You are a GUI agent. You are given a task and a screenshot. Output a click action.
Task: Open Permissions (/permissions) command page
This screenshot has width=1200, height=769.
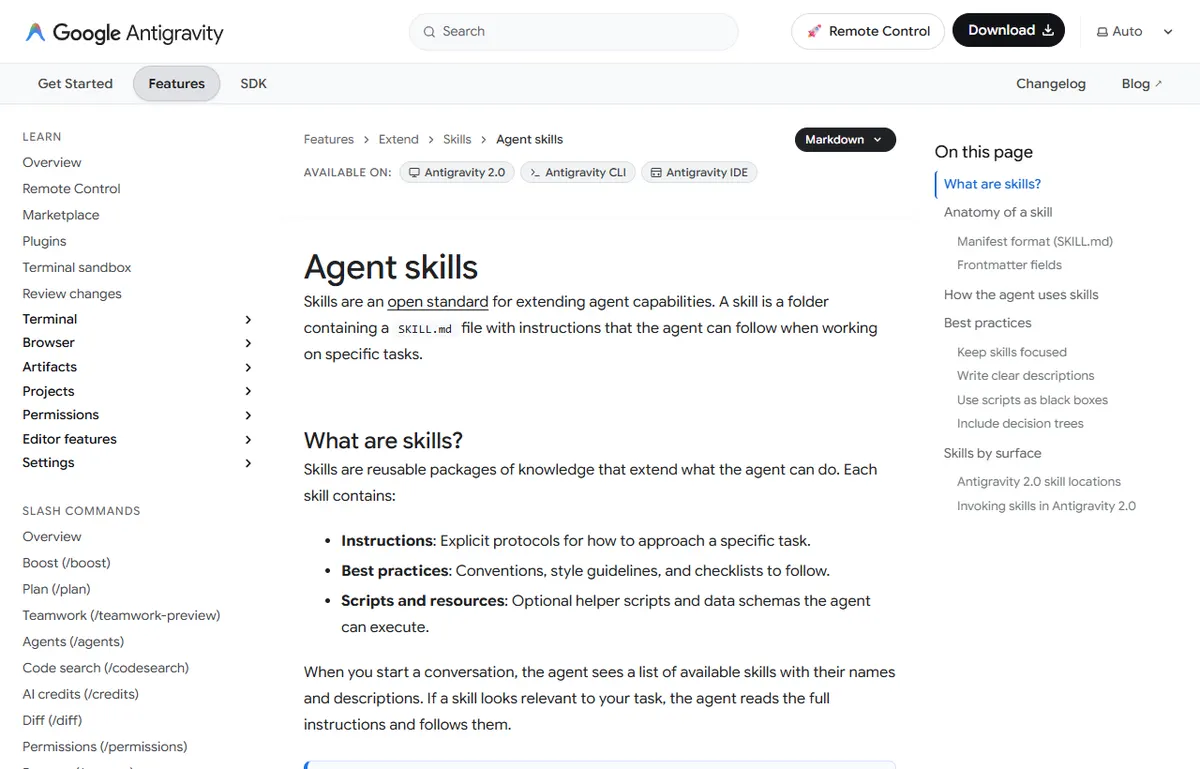(105, 746)
